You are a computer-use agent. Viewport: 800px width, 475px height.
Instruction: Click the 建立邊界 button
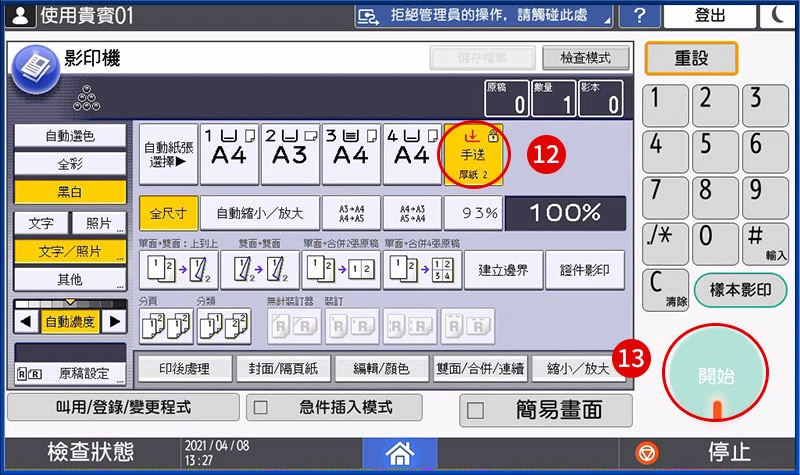pos(503,270)
